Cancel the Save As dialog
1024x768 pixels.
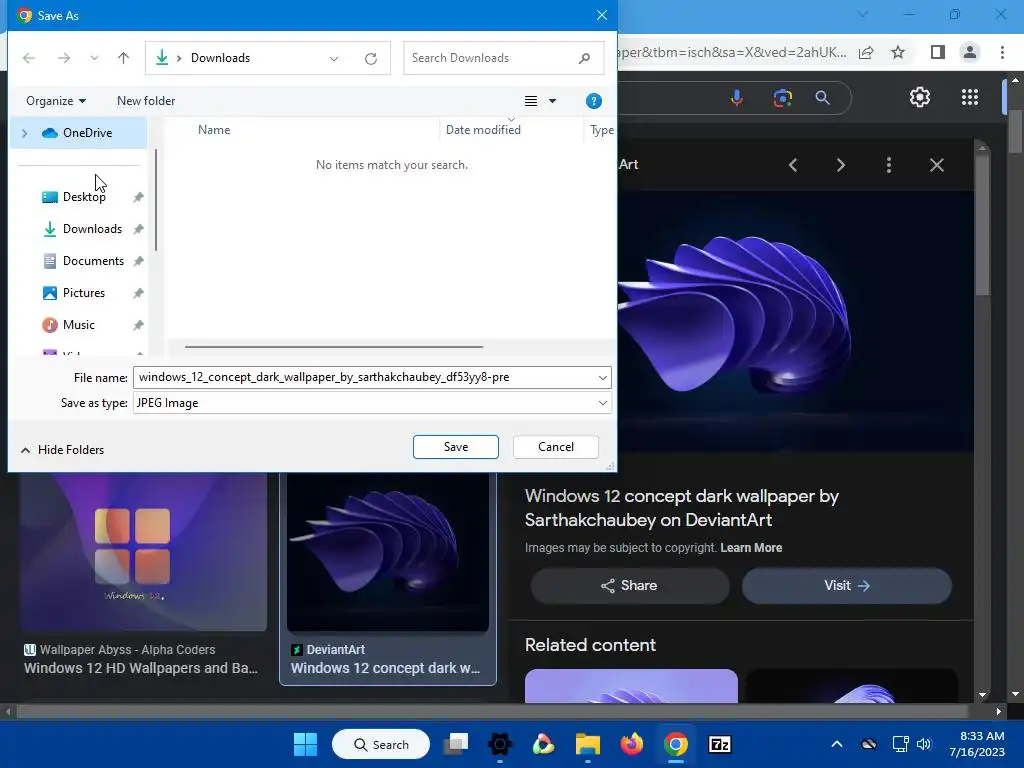(x=556, y=447)
